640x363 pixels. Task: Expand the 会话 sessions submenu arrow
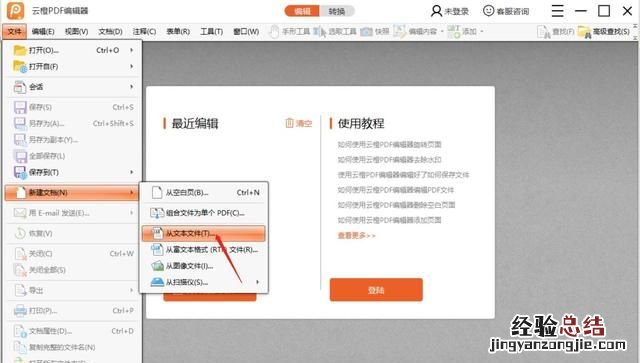tap(132, 87)
